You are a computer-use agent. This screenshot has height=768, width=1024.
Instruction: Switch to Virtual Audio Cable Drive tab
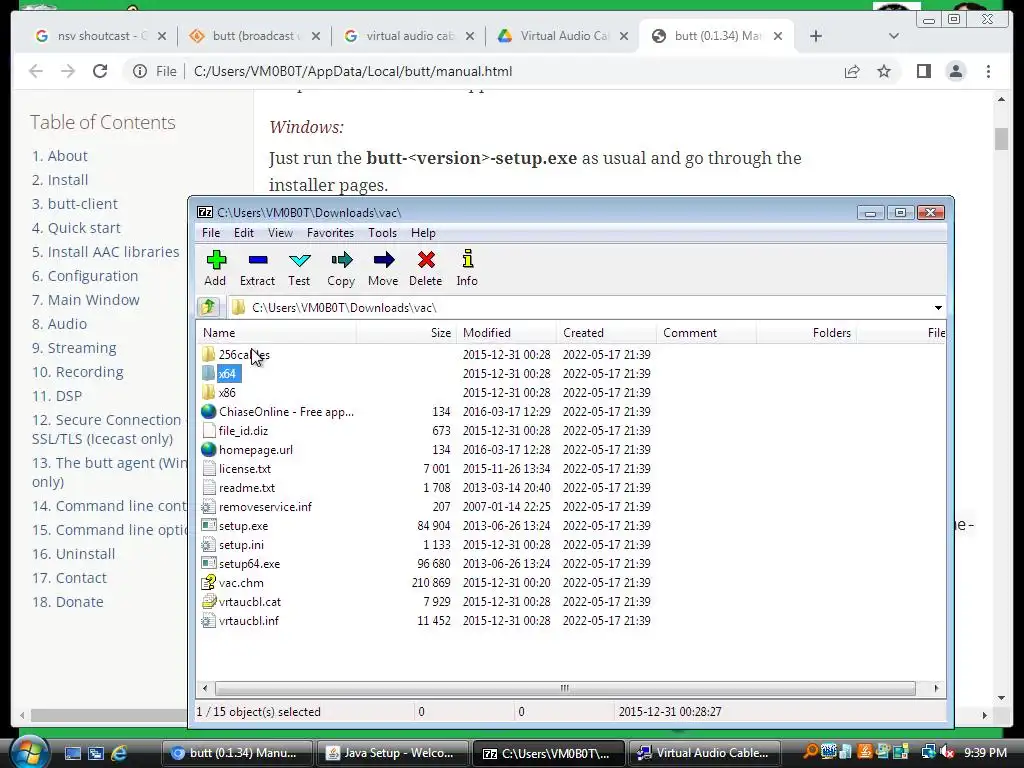[x=564, y=36]
